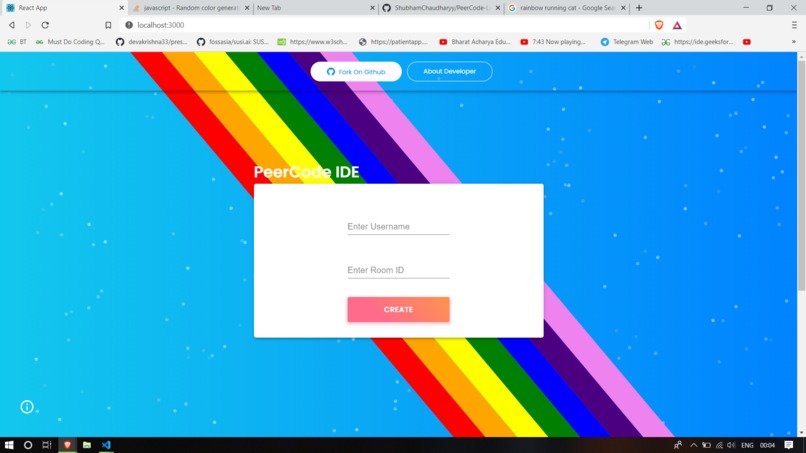Open the Windows Start menu
The width and height of the screenshot is (806, 453).
(9, 445)
